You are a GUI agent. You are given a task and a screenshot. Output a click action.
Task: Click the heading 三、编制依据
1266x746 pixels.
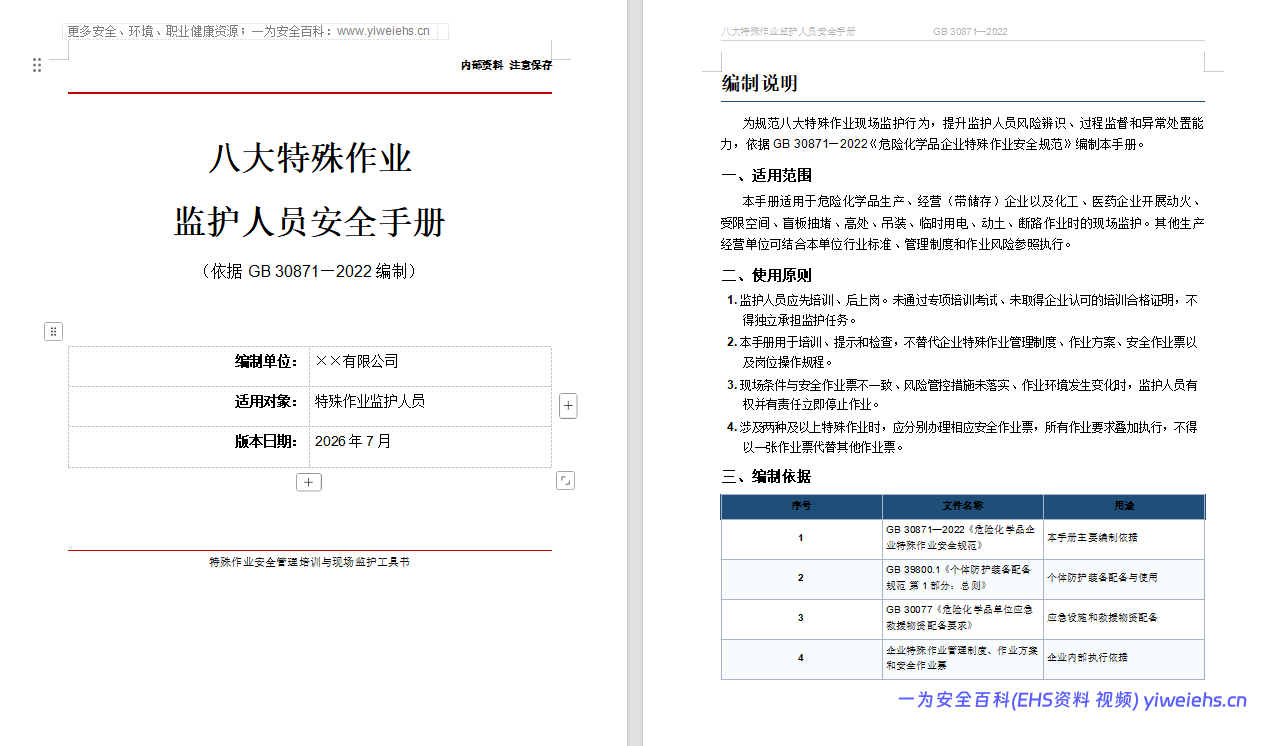click(767, 477)
